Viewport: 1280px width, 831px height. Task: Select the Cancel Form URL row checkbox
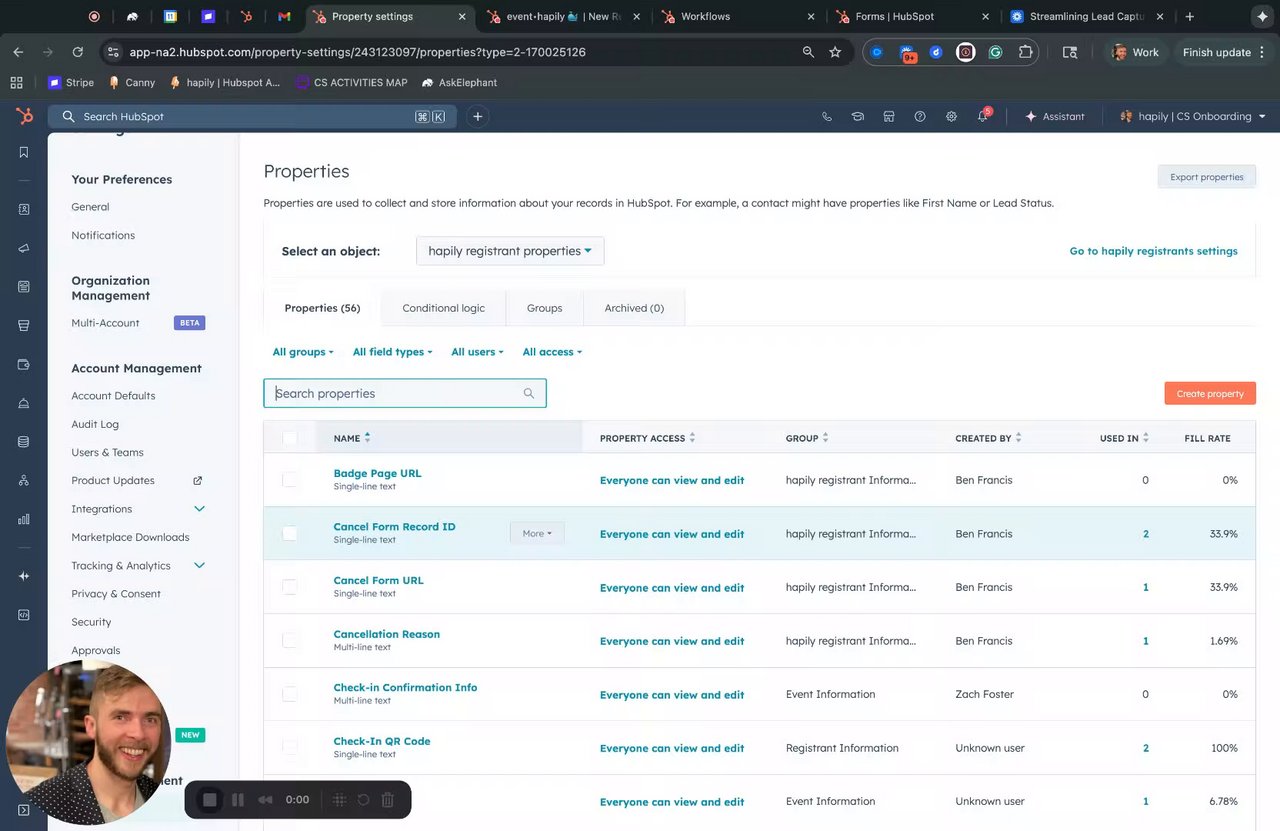point(290,587)
